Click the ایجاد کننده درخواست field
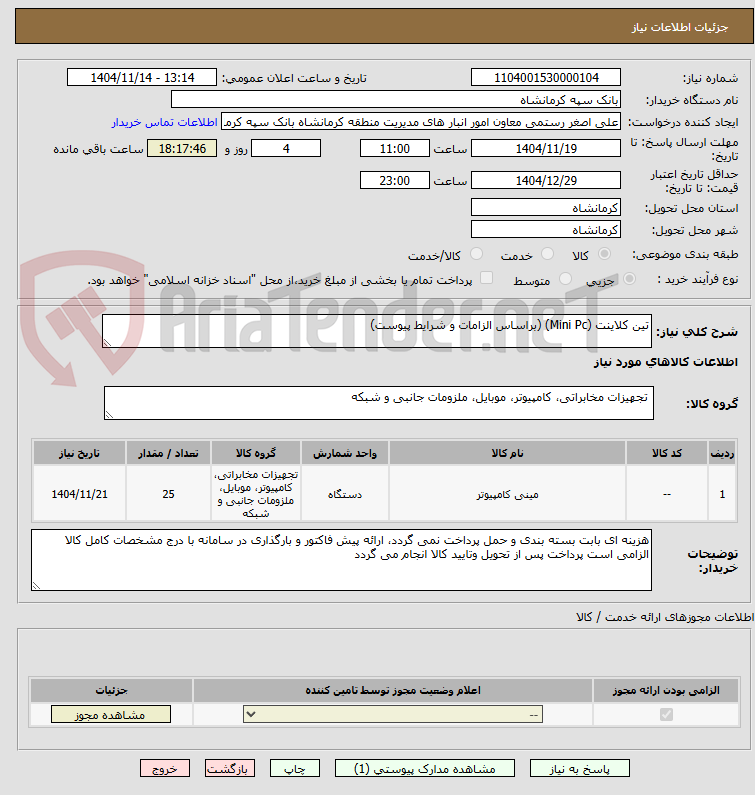Screen dimensions: 755x795 coord(421,122)
